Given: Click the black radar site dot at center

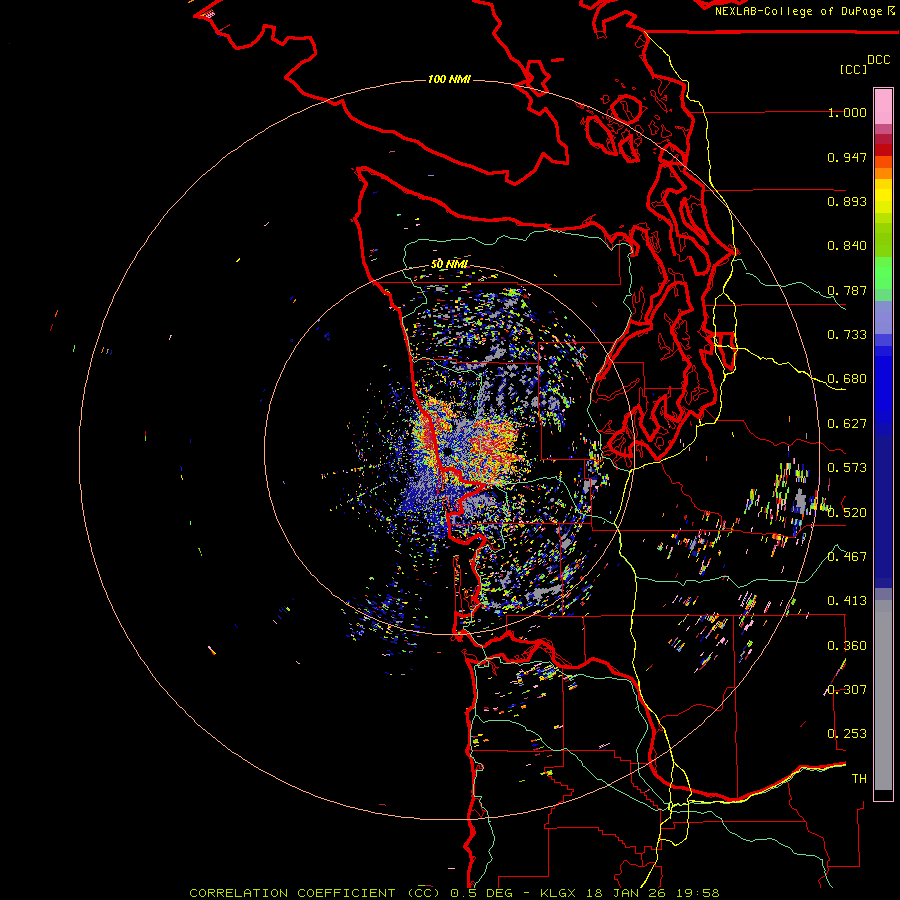Looking at the screenshot, I should [447, 452].
